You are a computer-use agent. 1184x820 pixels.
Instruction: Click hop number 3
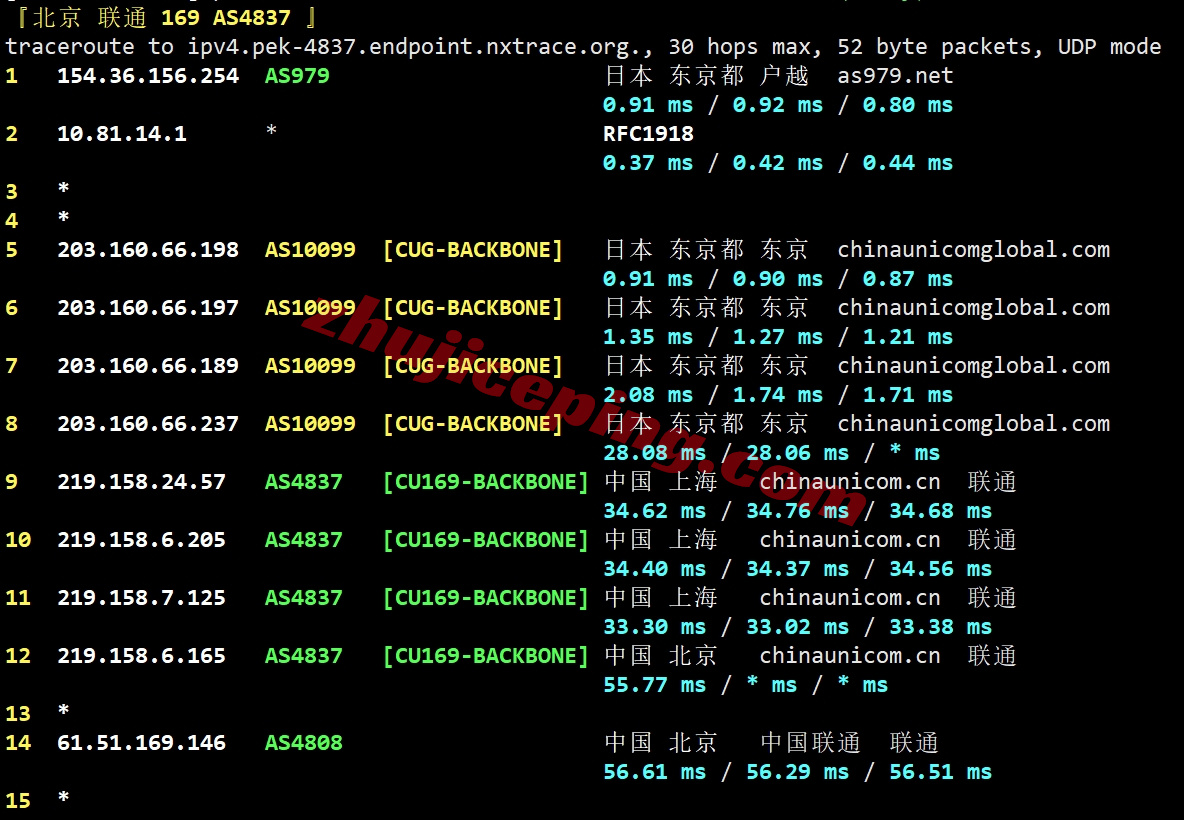[11, 192]
